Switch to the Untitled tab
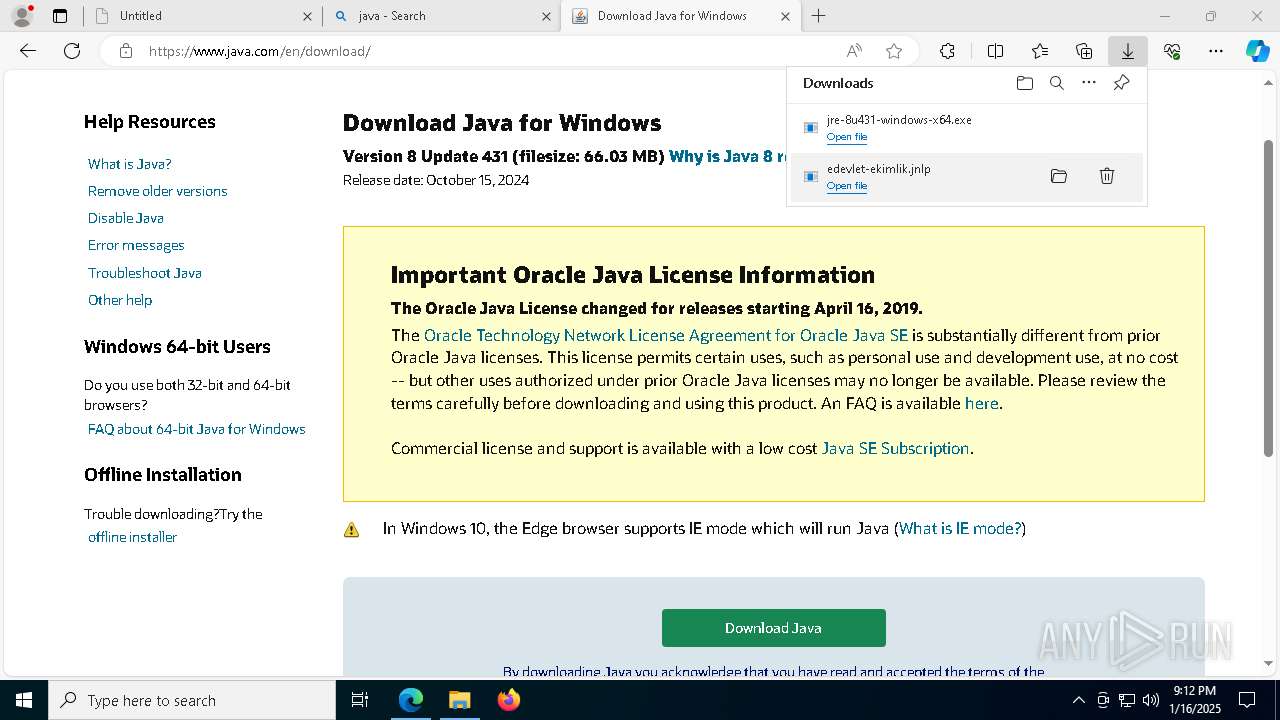This screenshot has width=1280, height=720. coord(200,16)
